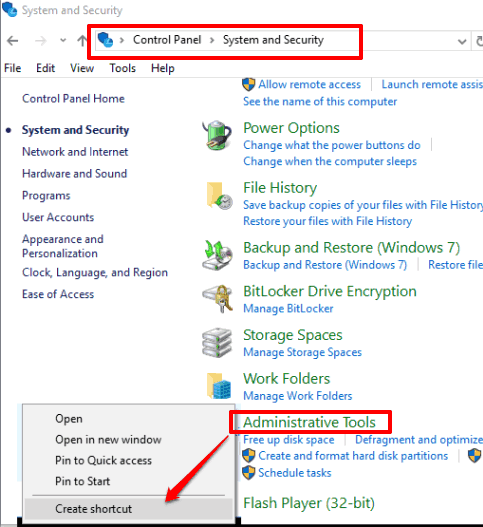Click the Storage Spaces stacked drives icon
Viewport: 483px width, 527px height.
(217, 343)
